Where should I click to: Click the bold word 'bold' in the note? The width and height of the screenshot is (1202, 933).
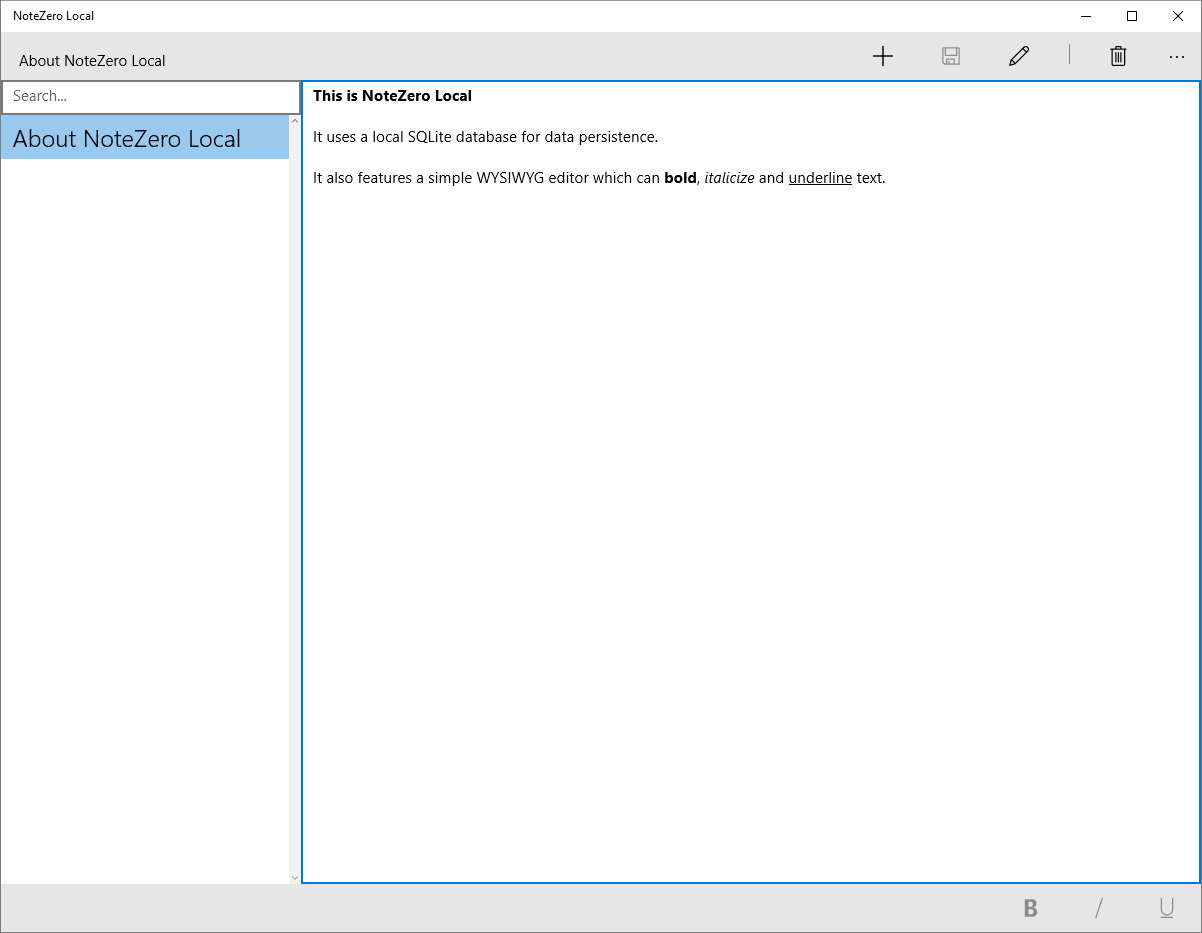pyautogui.click(x=680, y=178)
